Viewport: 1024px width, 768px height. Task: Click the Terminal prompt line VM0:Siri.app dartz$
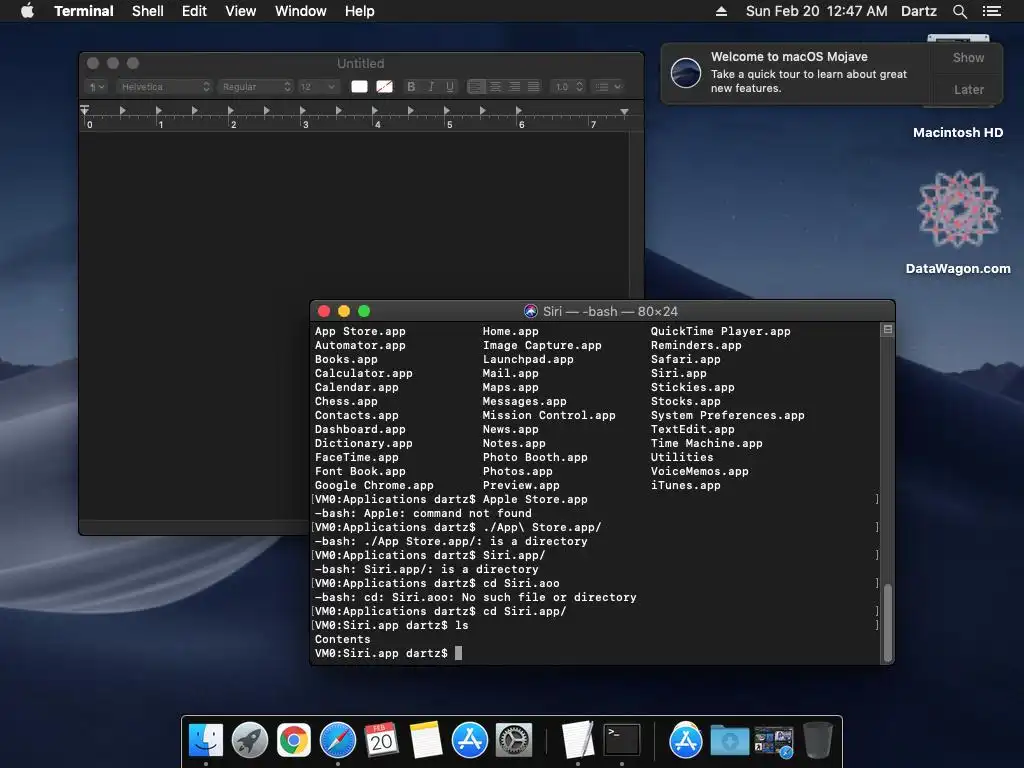point(381,653)
